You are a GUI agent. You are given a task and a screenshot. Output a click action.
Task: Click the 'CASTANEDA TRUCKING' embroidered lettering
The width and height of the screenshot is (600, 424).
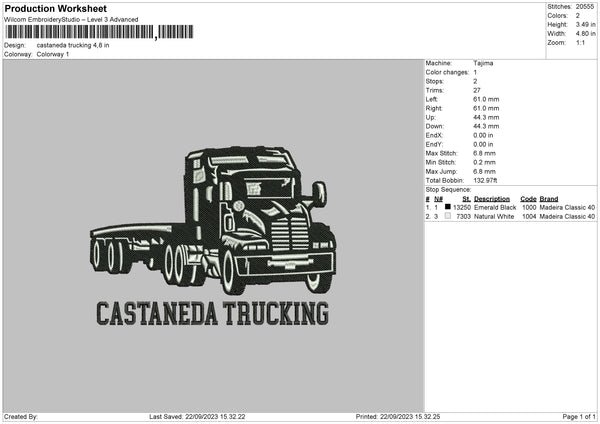212,314
